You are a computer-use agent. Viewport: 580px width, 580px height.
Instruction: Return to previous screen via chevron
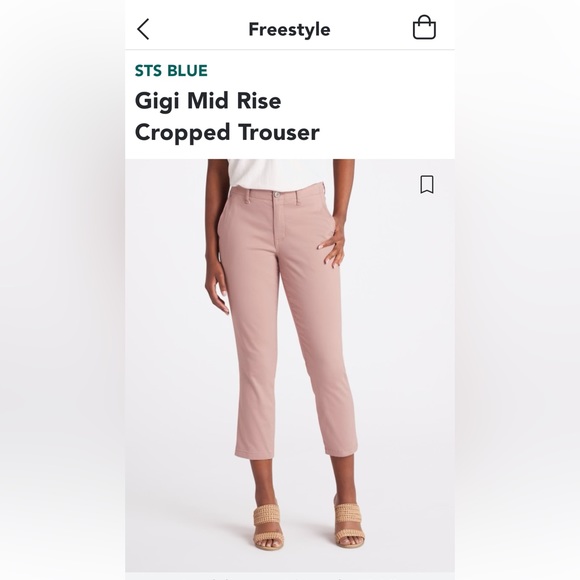[143, 29]
